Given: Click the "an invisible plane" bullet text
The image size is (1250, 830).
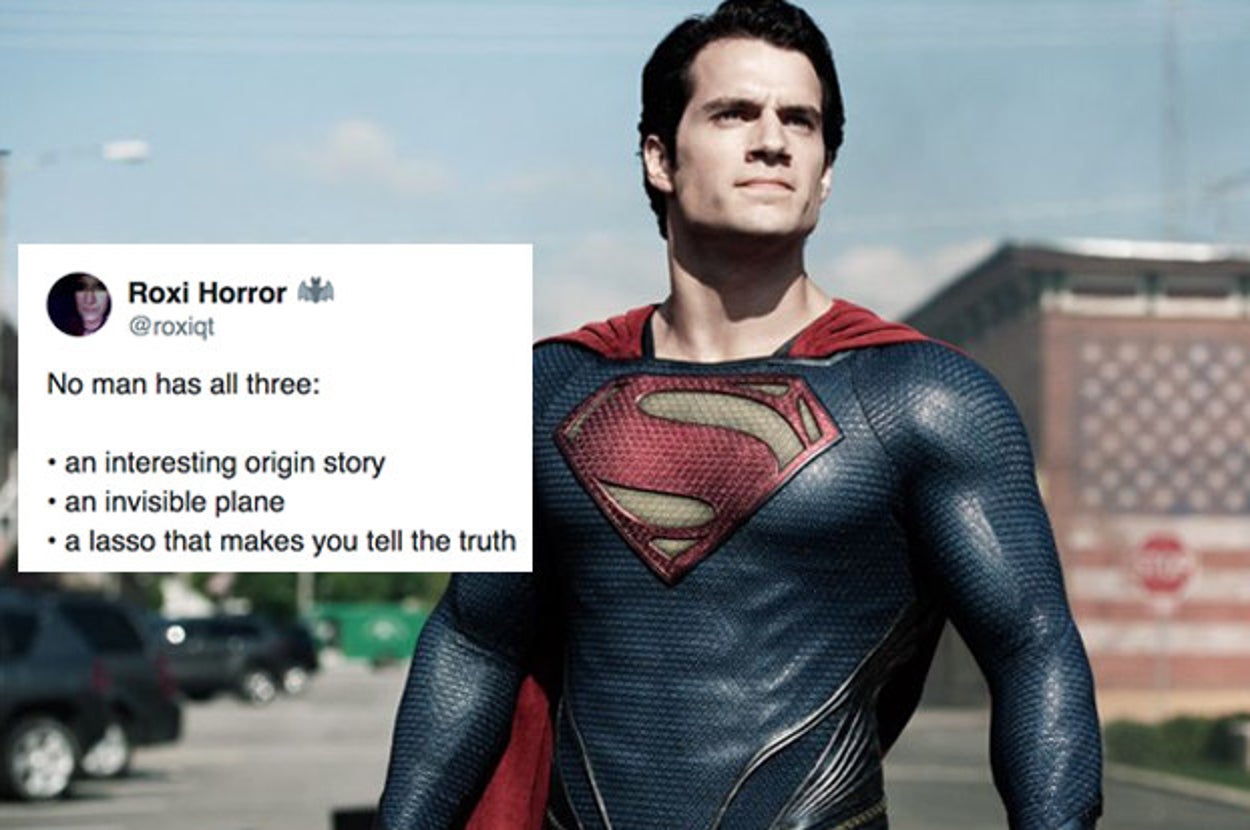Looking at the screenshot, I should 175,502.
